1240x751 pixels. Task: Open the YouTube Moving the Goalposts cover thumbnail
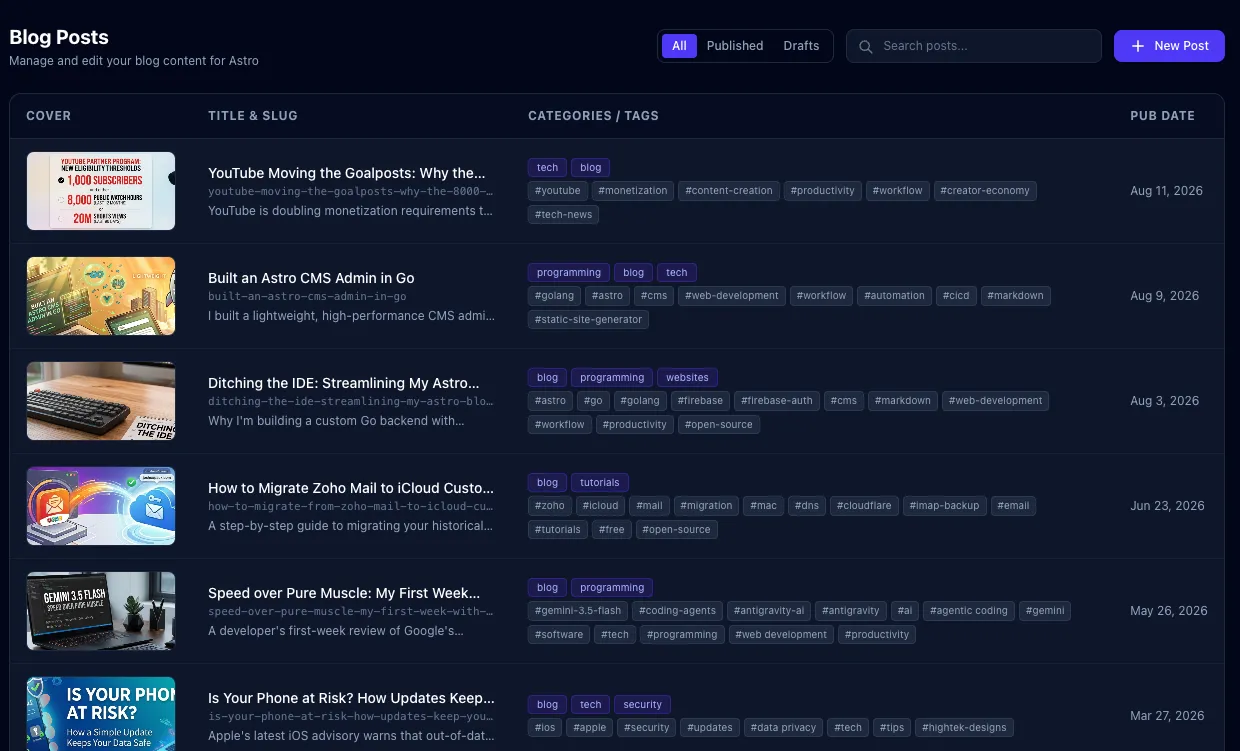click(101, 191)
